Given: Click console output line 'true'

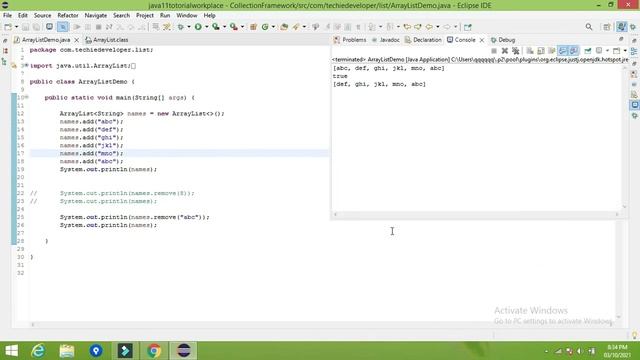Looking at the screenshot, I should point(340,76).
